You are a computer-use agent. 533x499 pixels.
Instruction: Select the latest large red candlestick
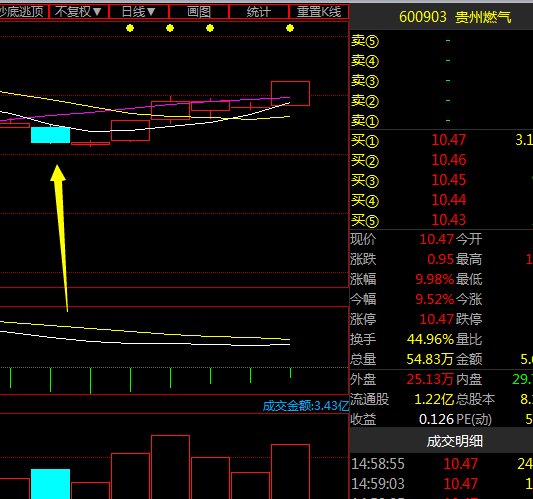point(290,93)
